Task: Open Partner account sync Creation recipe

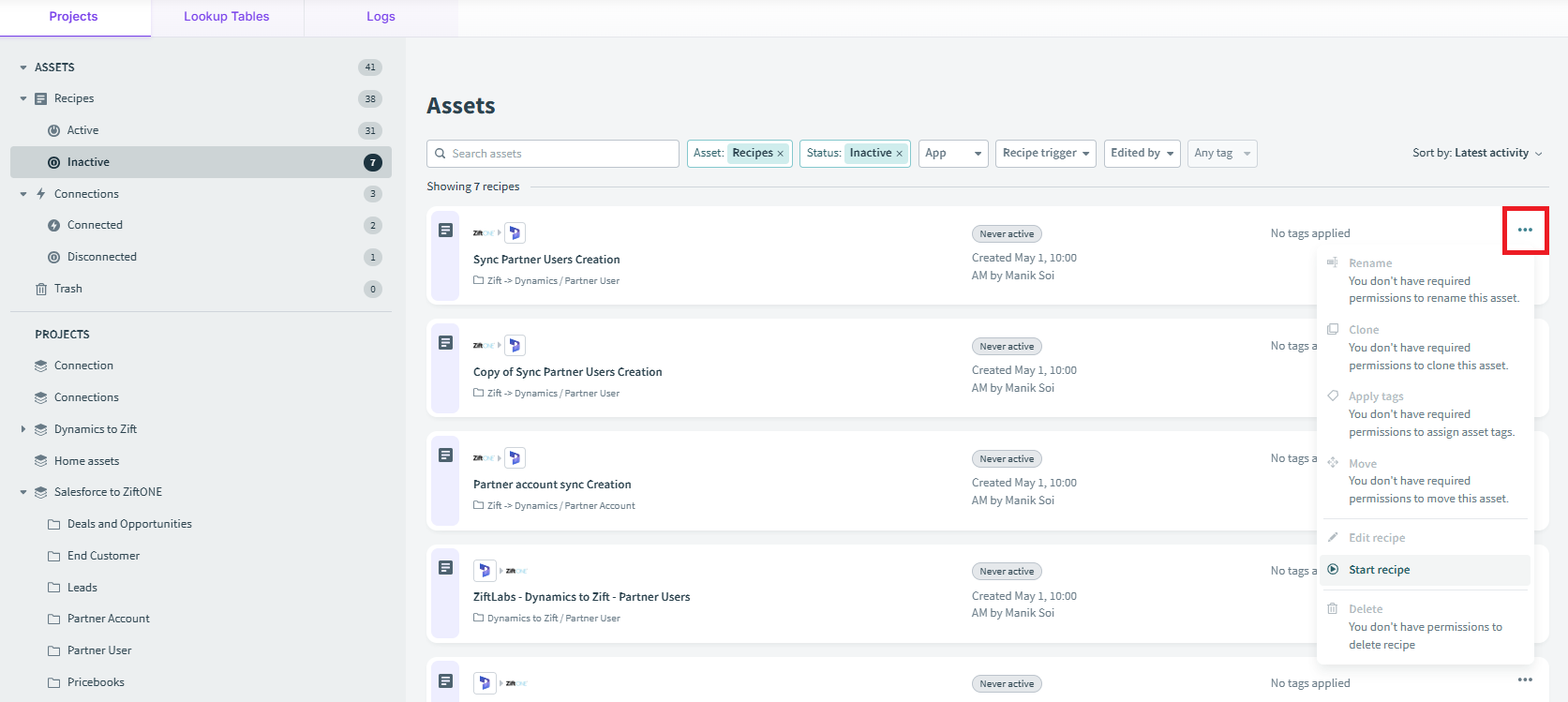Action: click(552, 485)
